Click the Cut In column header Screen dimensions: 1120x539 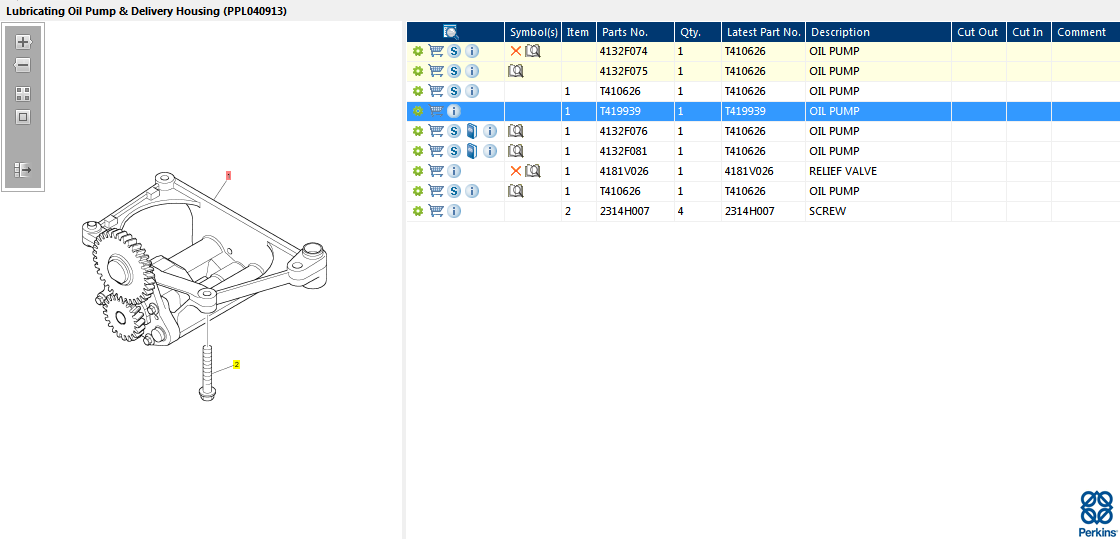[1027, 32]
